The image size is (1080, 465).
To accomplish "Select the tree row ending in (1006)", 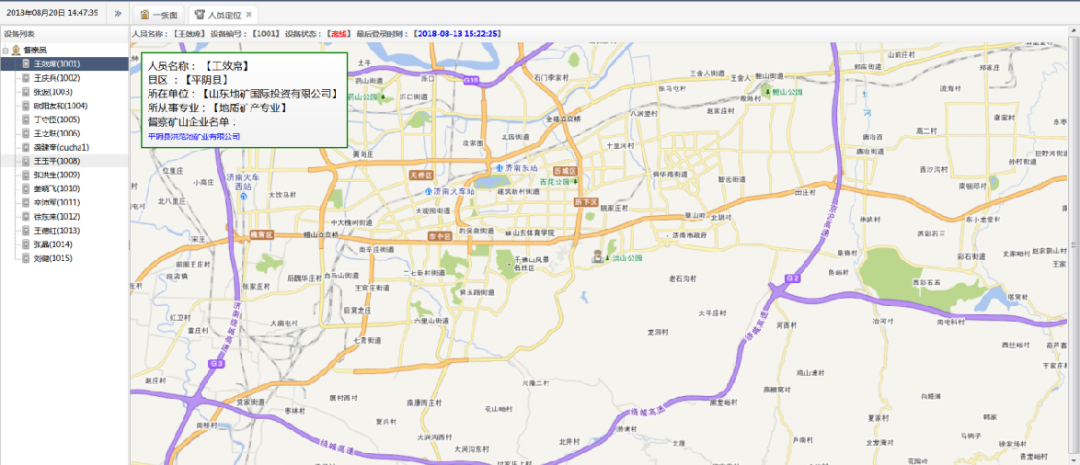I will (x=65, y=133).
